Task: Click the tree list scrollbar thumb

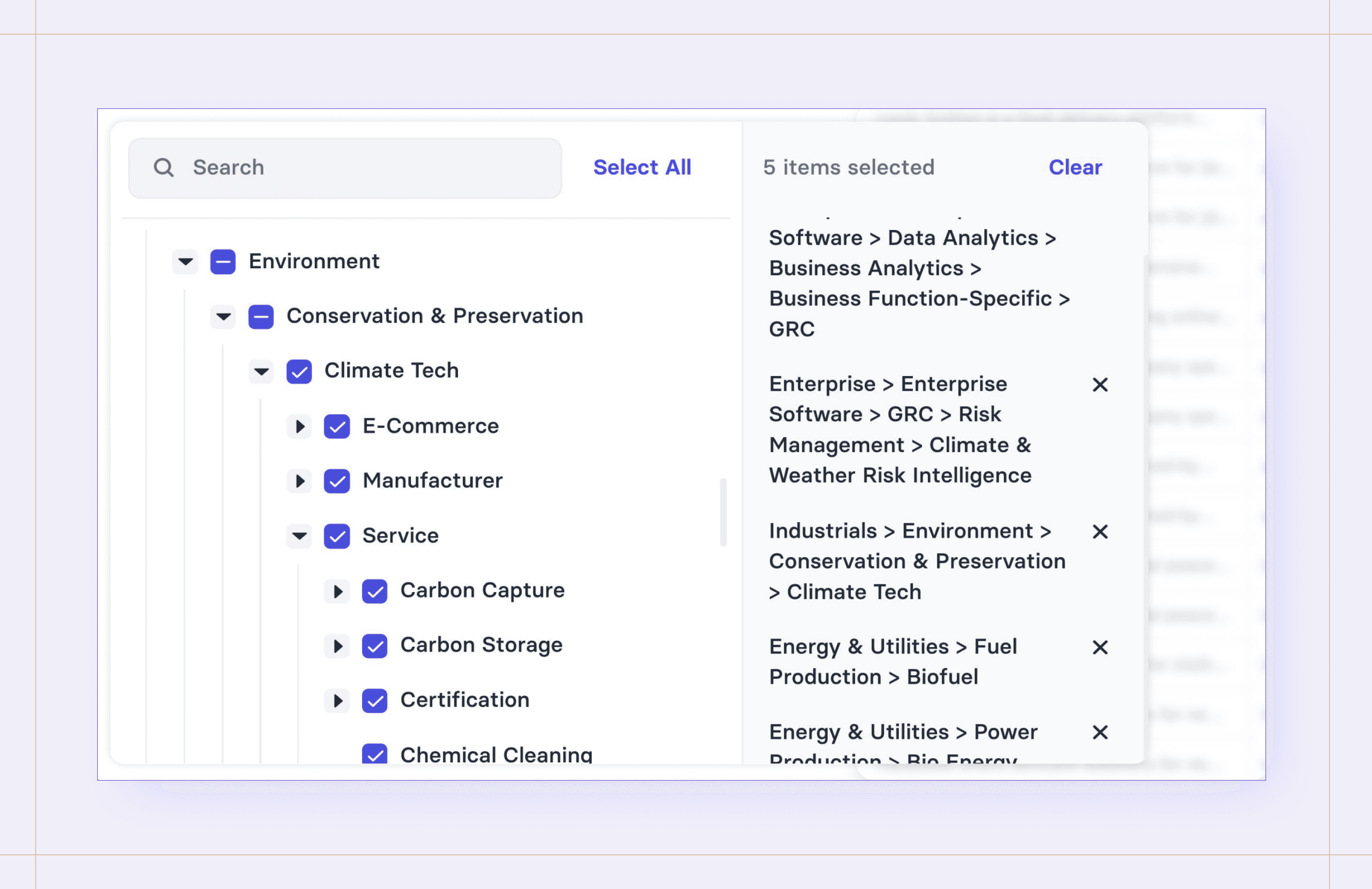Action: tap(723, 512)
